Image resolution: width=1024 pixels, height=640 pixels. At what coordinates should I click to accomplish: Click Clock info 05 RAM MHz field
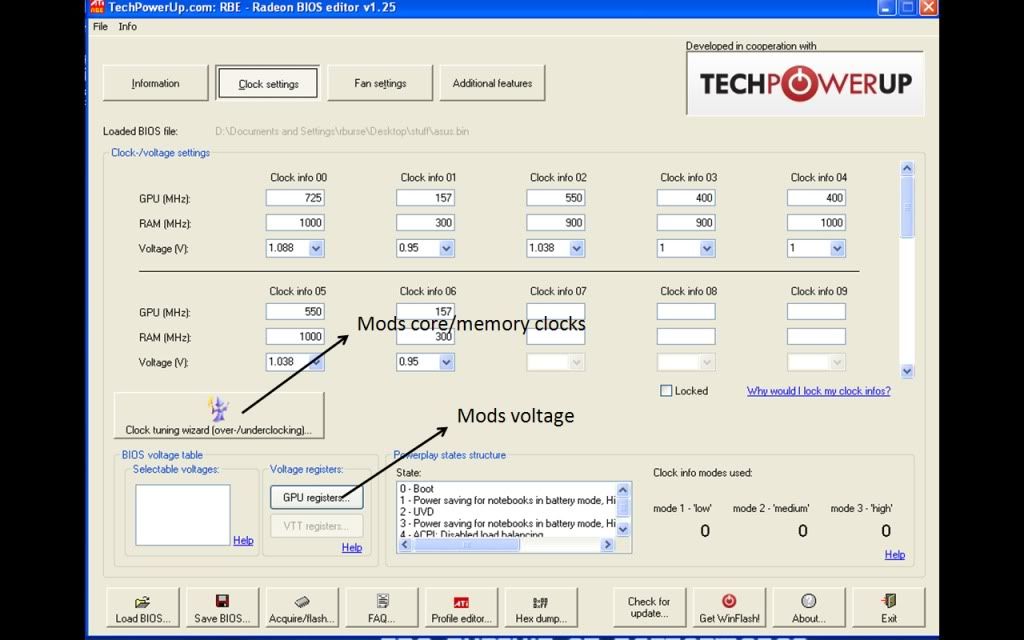tap(295, 336)
